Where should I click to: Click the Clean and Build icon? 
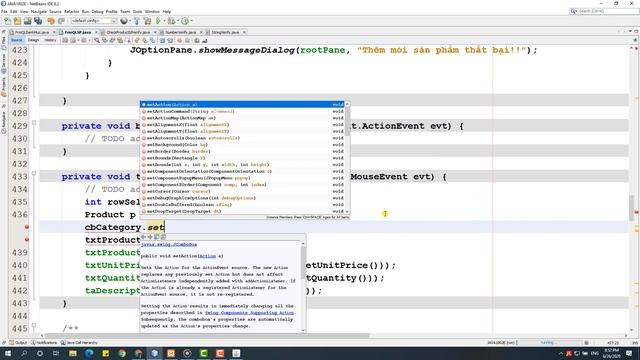tap(147, 21)
